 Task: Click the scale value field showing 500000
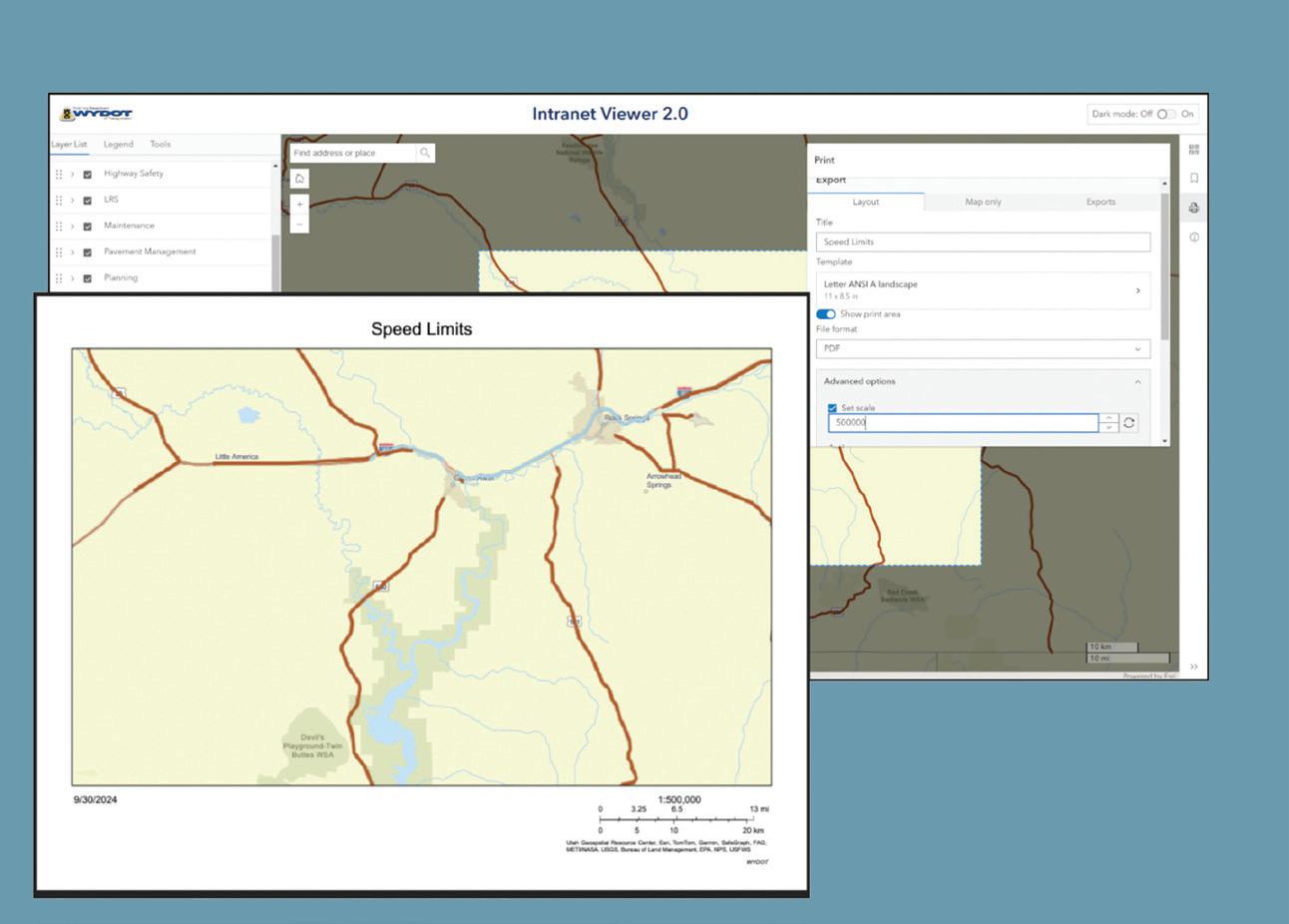tap(963, 423)
